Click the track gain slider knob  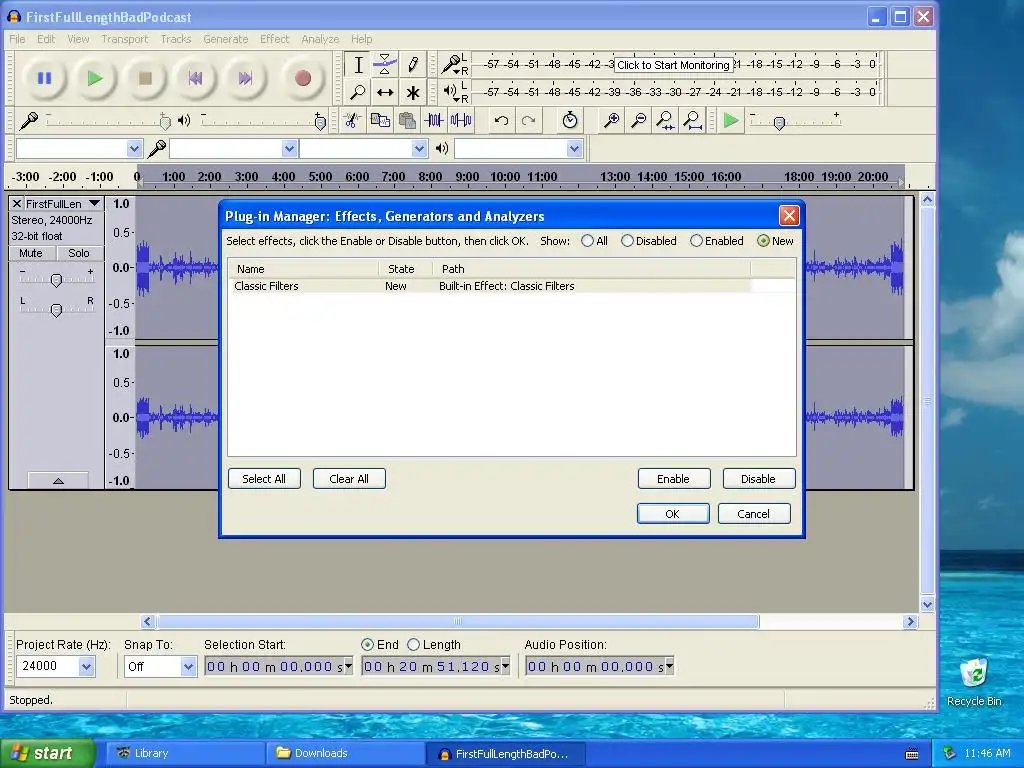[x=56, y=280]
